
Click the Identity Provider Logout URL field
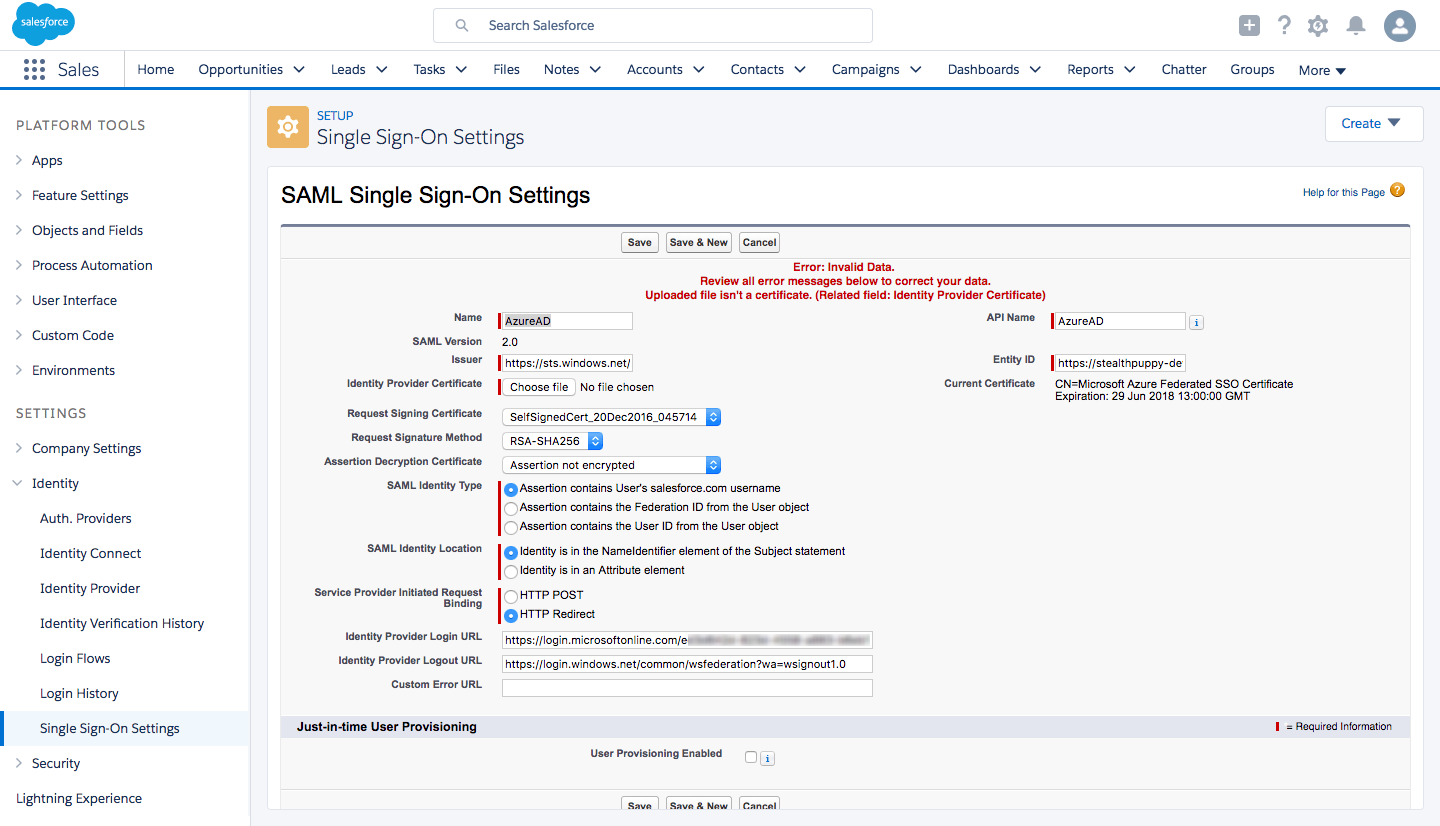(687, 664)
